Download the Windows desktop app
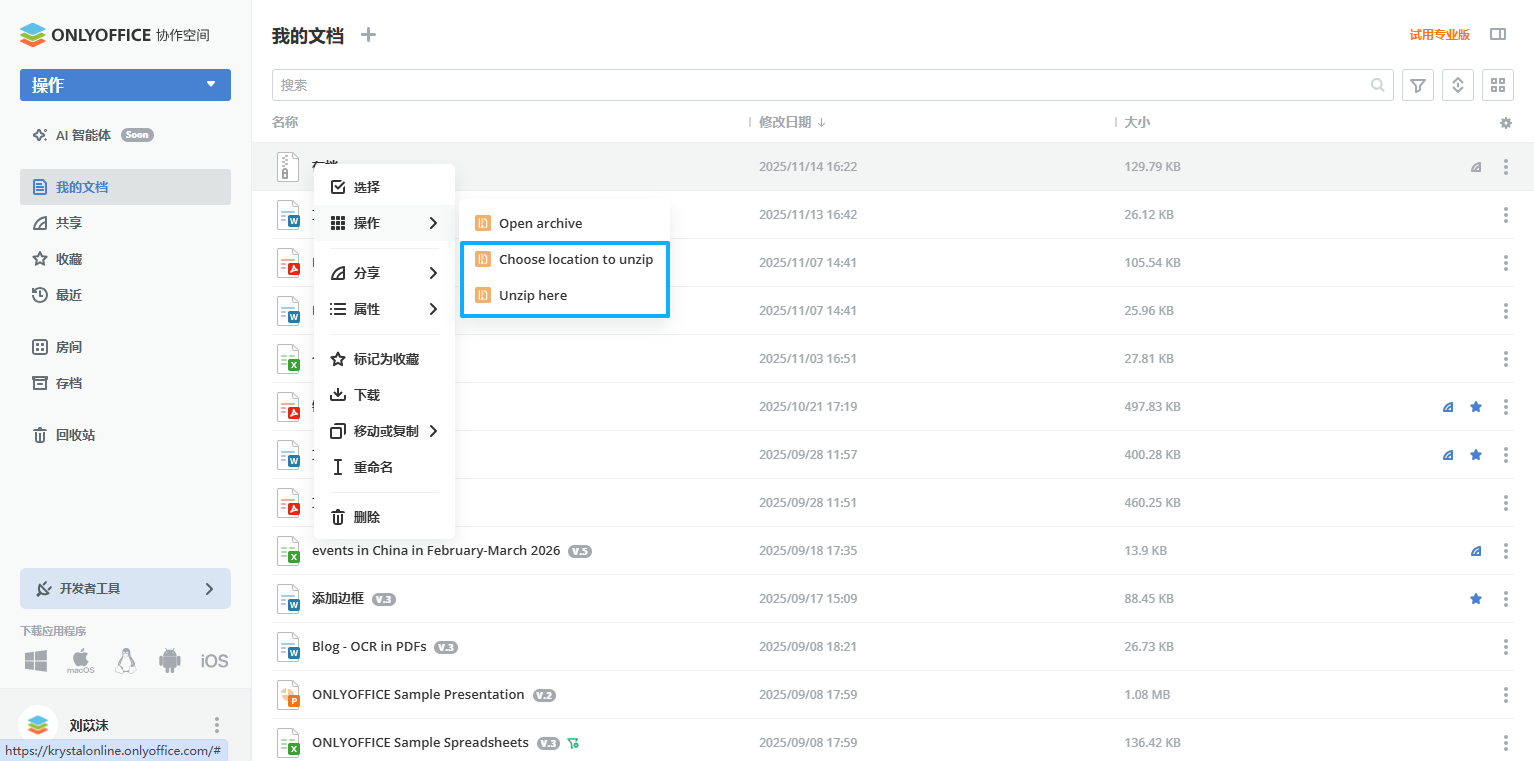The image size is (1534, 761). click(36, 660)
